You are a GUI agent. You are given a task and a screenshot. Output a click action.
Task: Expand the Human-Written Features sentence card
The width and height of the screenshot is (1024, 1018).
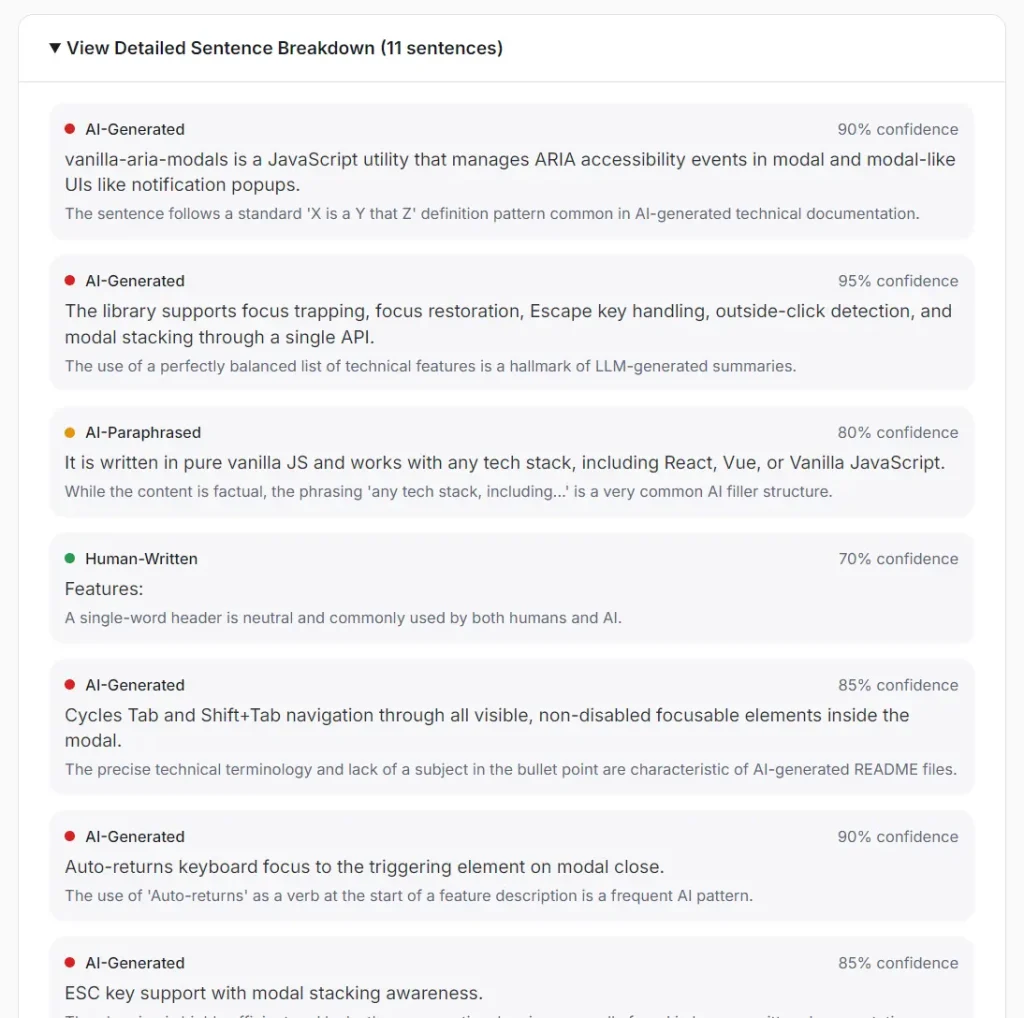pyautogui.click(x=511, y=588)
